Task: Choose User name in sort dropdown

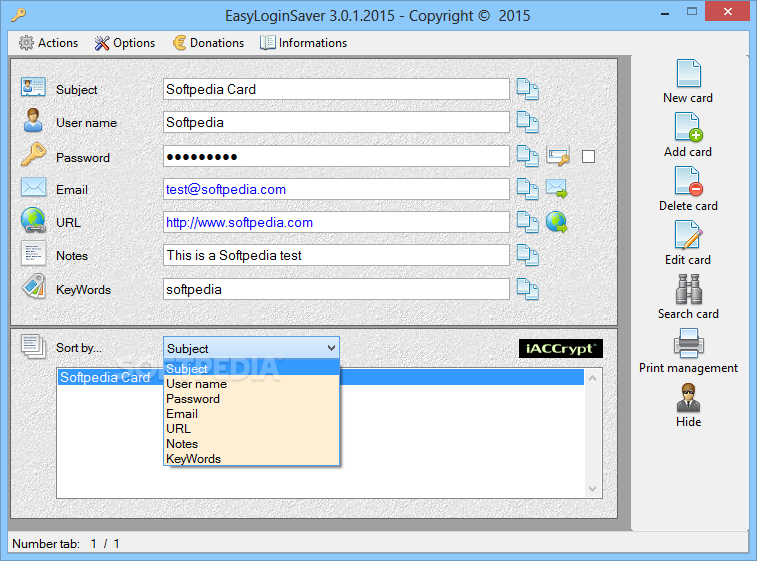Action: coord(252,384)
